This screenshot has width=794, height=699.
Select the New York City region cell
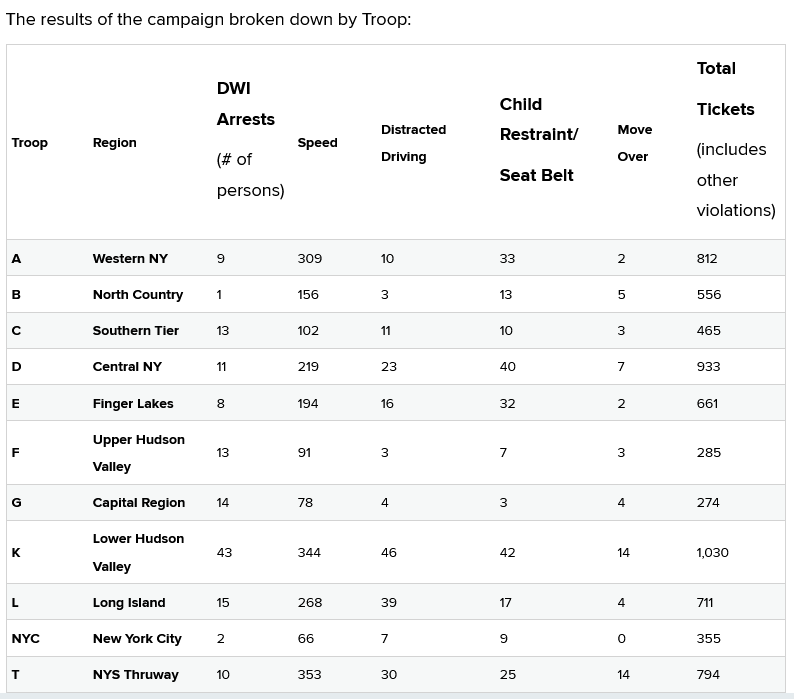click(x=137, y=639)
